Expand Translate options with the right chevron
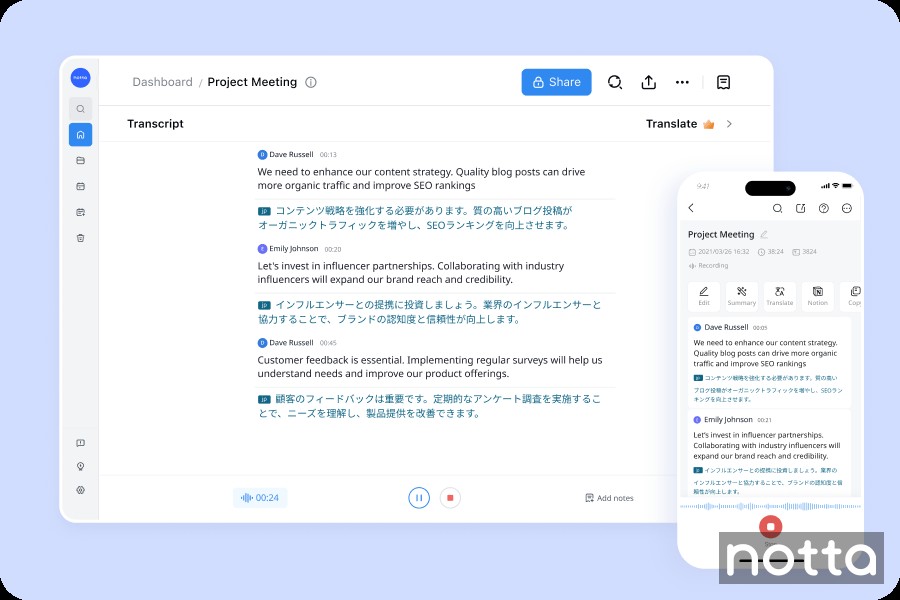Screen dimensions: 900x600 coord(729,124)
